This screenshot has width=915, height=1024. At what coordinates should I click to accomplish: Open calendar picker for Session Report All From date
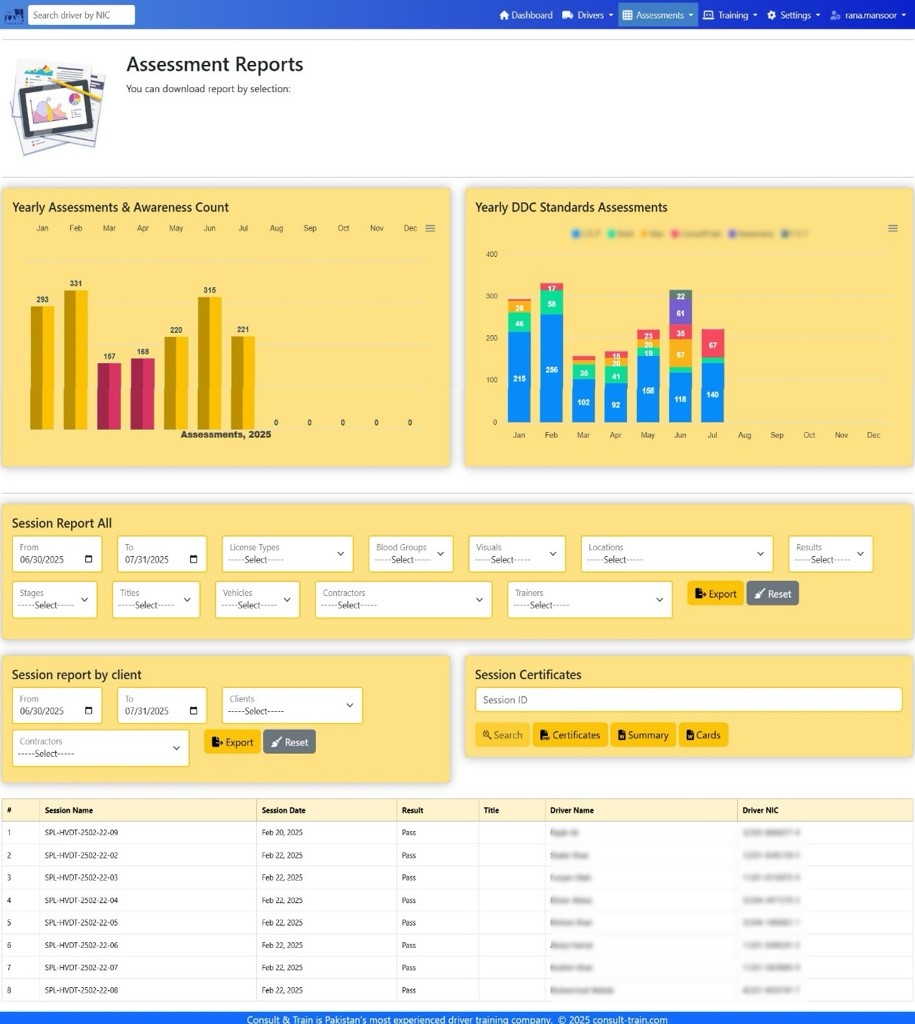pyautogui.click(x=89, y=560)
